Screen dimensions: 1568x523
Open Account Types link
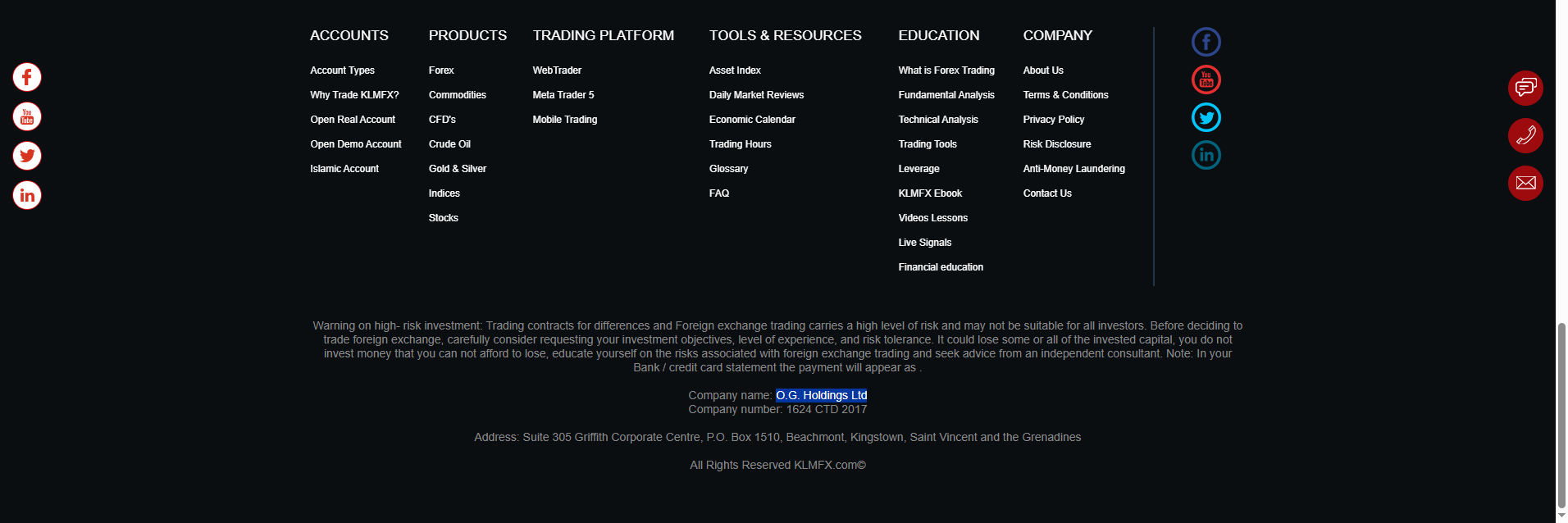click(x=342, y=70)
